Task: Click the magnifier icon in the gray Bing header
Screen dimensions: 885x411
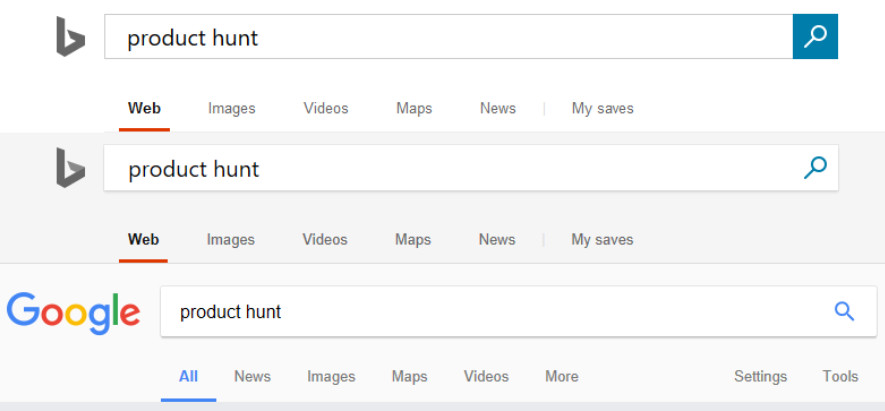Action: pos(815,168)
